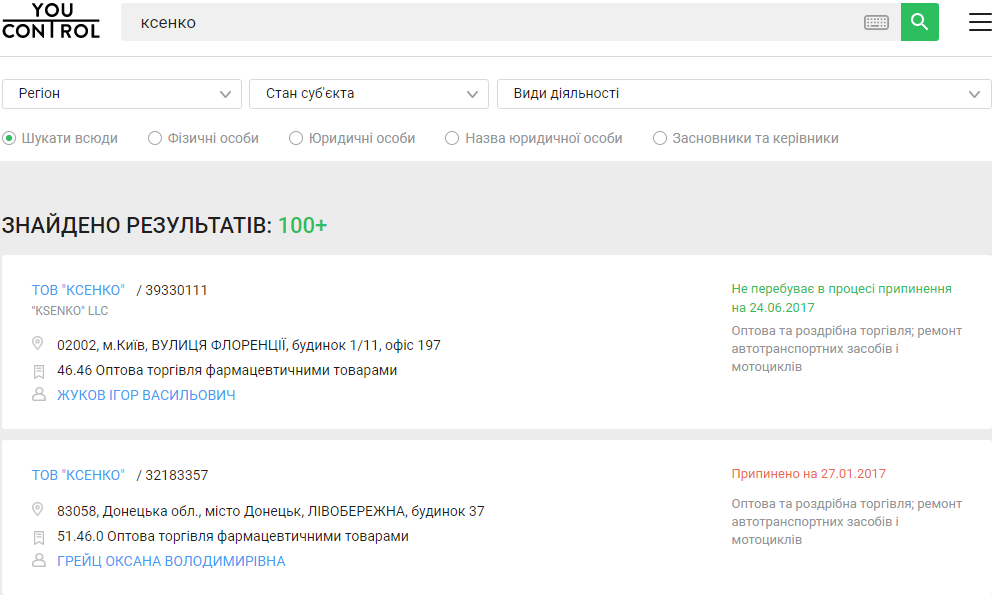Screen dimensions: 992x595
Task: Click the YouControl logo
Action: tap(51, 21)
